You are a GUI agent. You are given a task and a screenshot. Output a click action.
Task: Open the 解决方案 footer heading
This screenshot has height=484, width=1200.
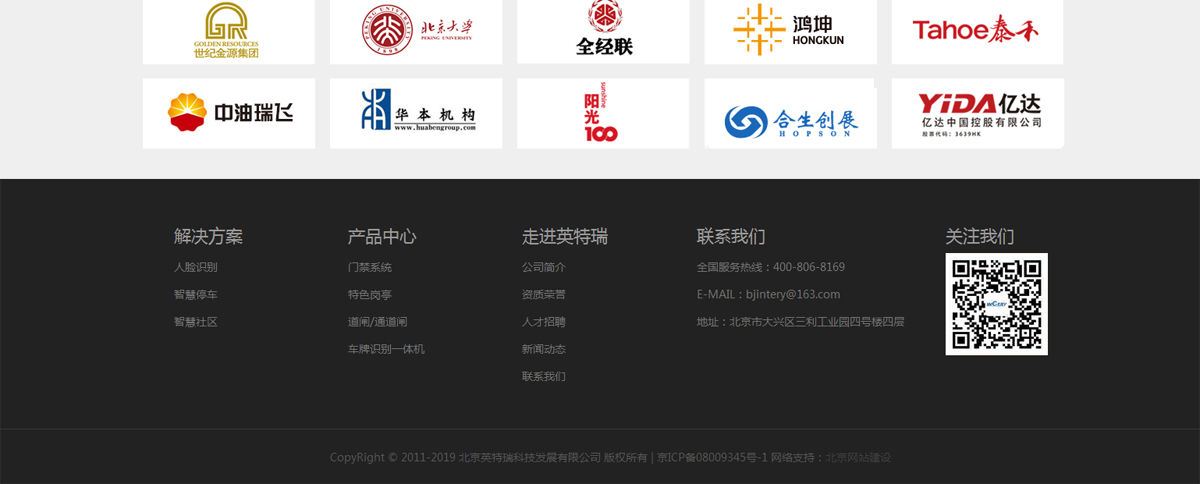208,237
